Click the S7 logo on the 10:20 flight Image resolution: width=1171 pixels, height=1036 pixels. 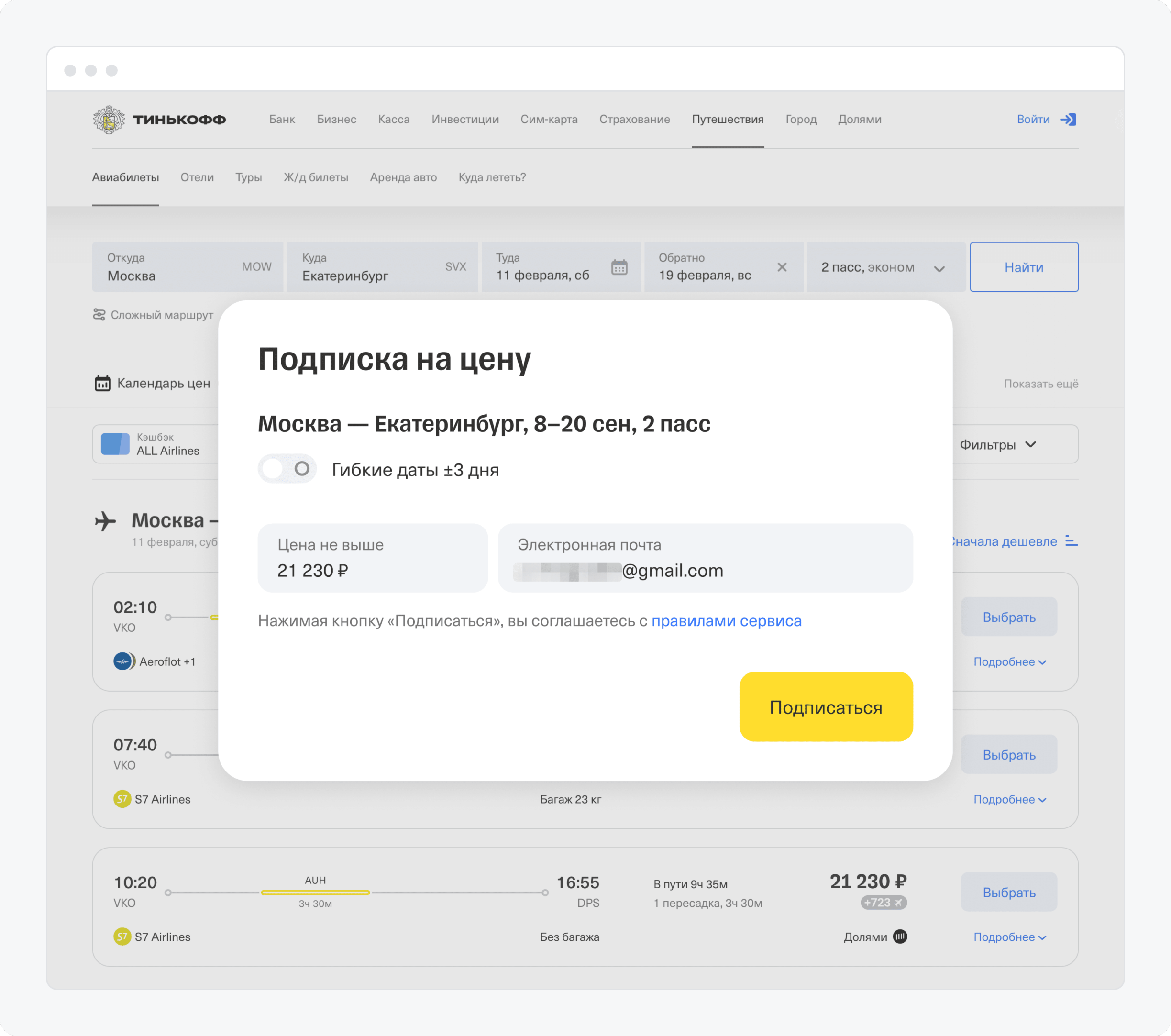(x=122, y=937)
